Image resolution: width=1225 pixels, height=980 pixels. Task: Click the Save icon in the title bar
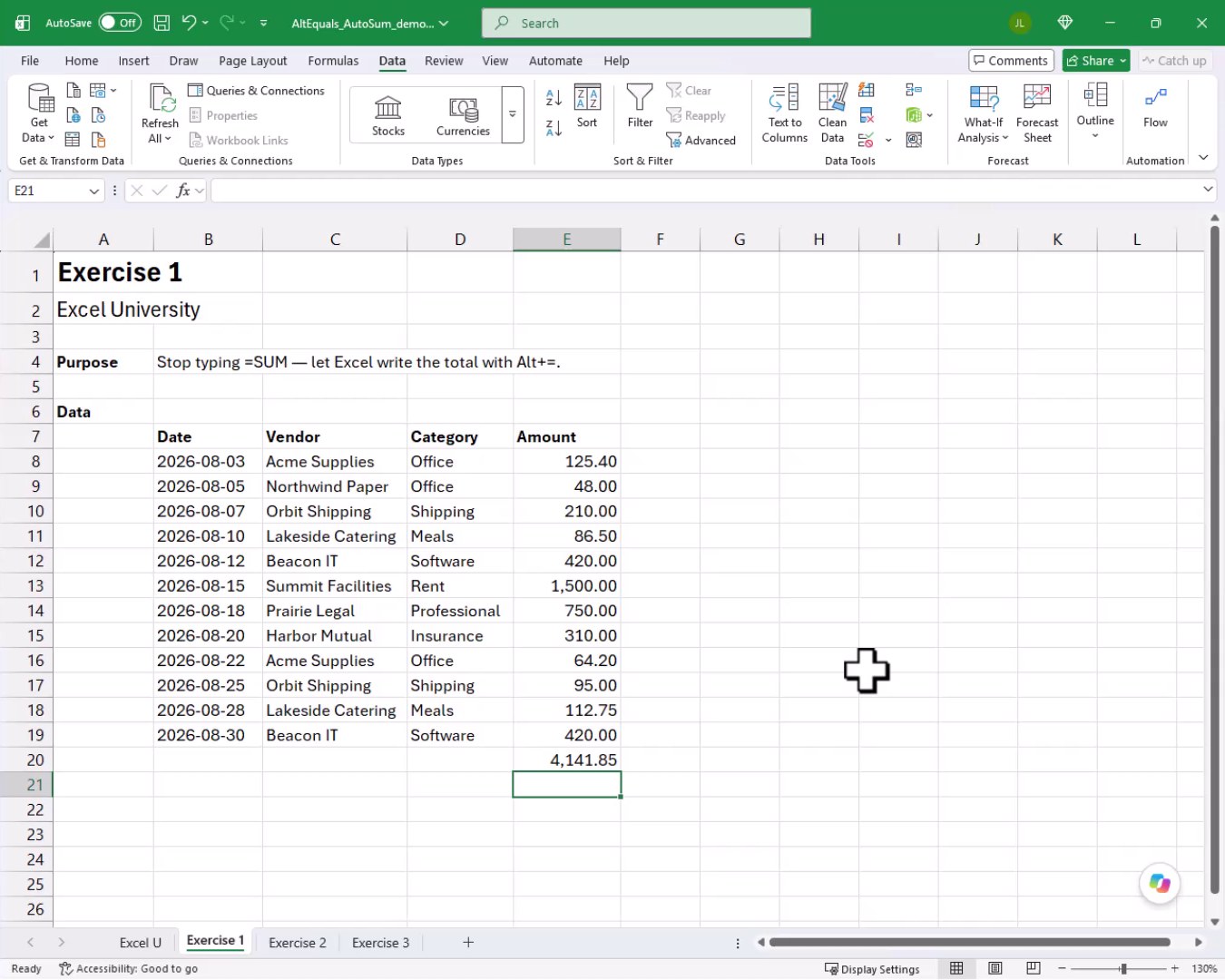pyautogui.click(x=162, y=23)
